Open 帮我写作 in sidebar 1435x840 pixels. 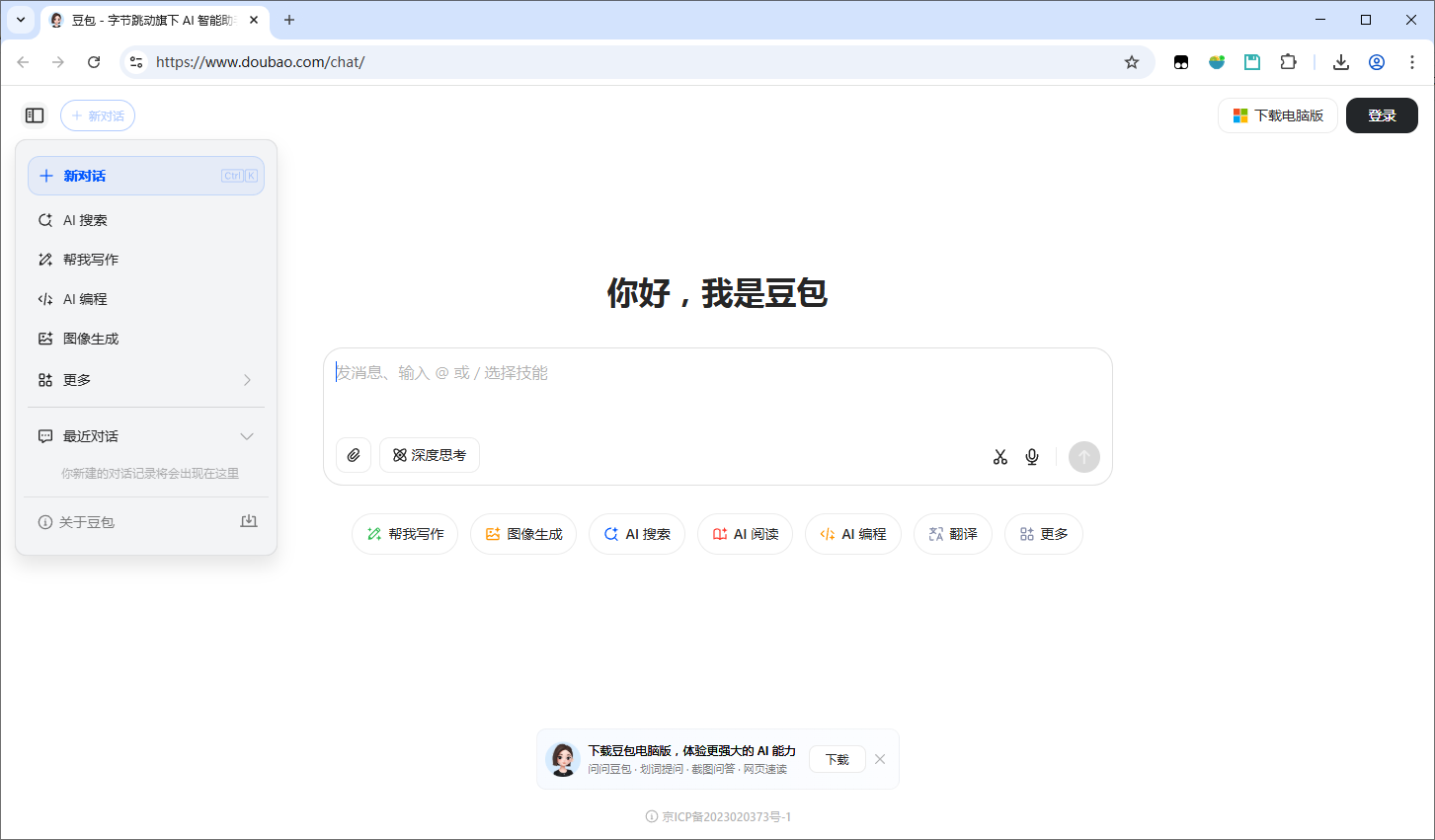[91, 260]
